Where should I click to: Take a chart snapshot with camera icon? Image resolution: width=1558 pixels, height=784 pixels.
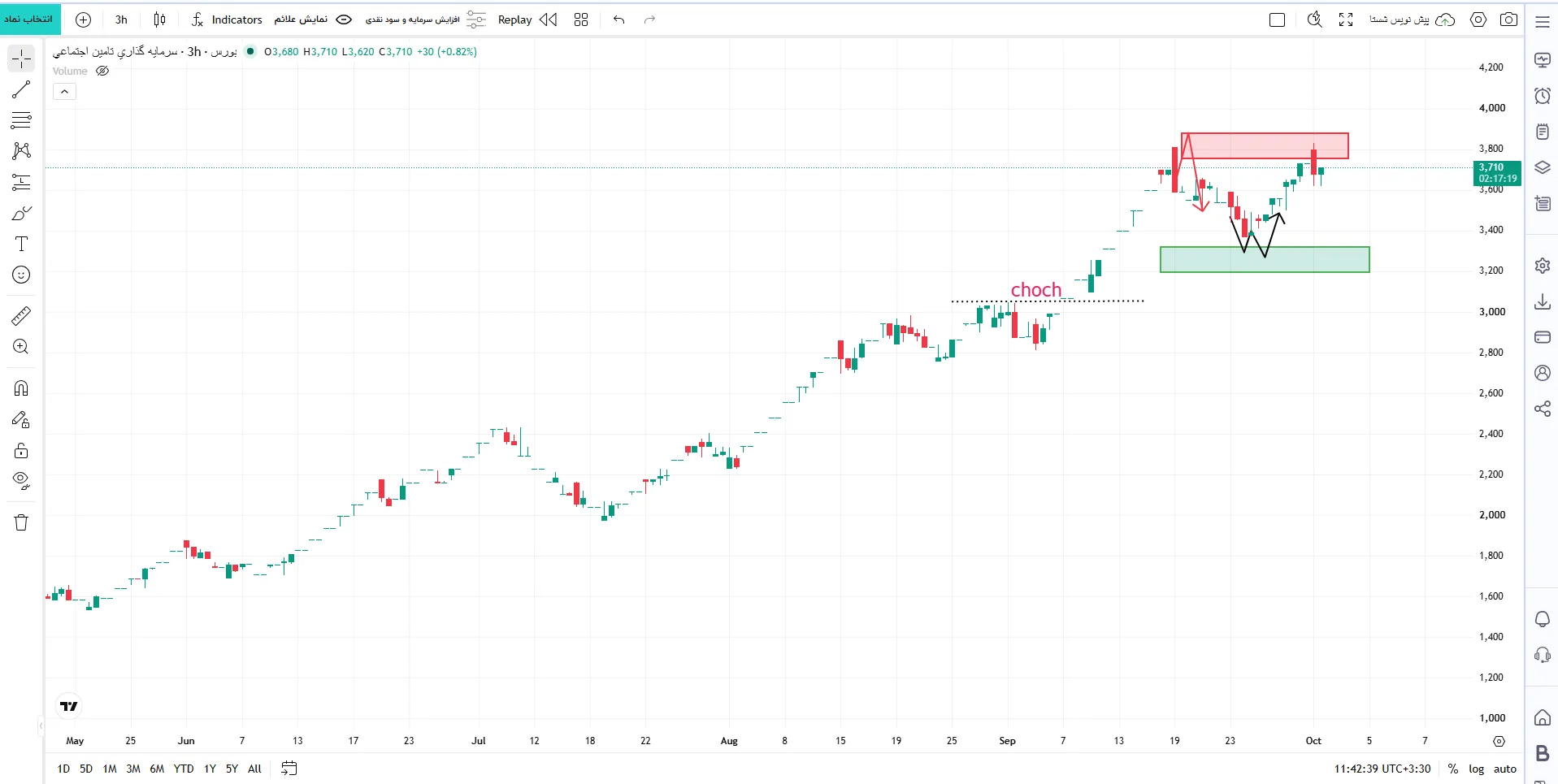[1508, 19]
